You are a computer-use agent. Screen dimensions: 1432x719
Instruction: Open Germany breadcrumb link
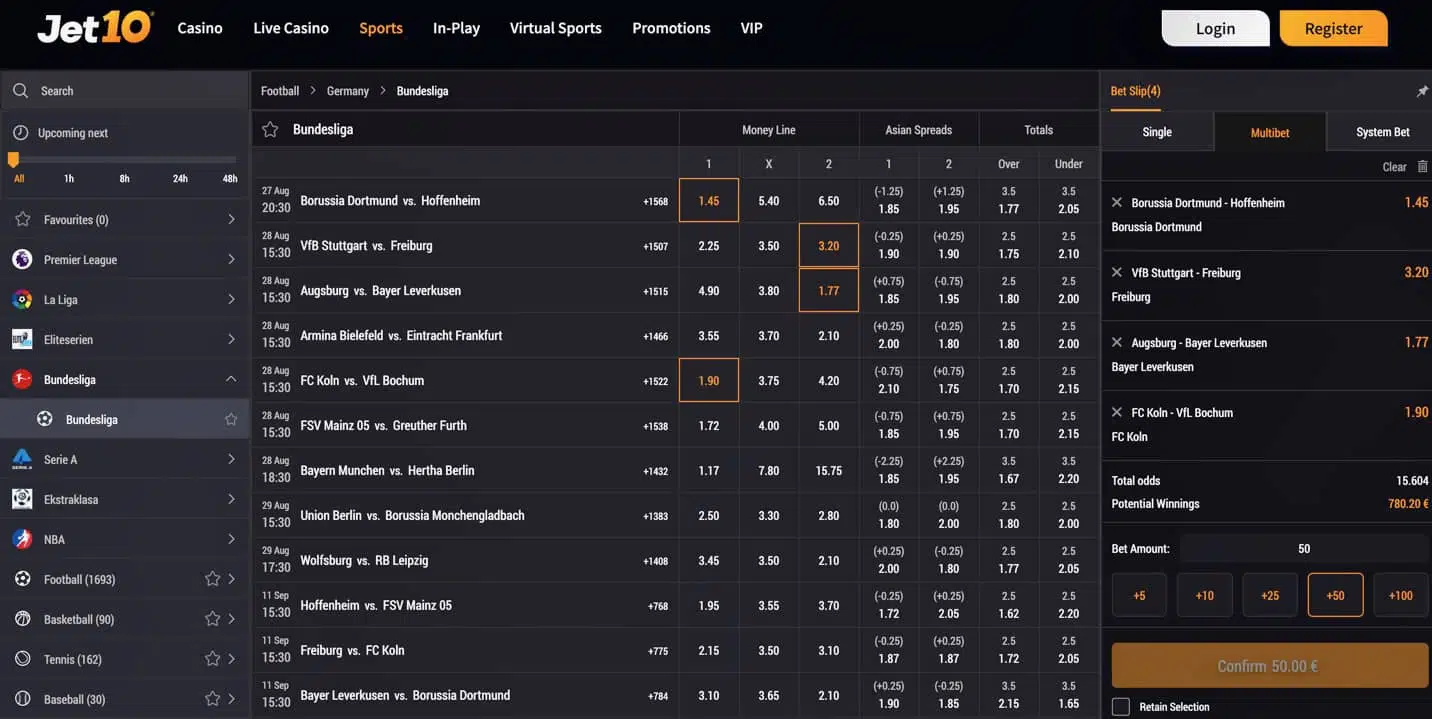[x=348, y=91]
